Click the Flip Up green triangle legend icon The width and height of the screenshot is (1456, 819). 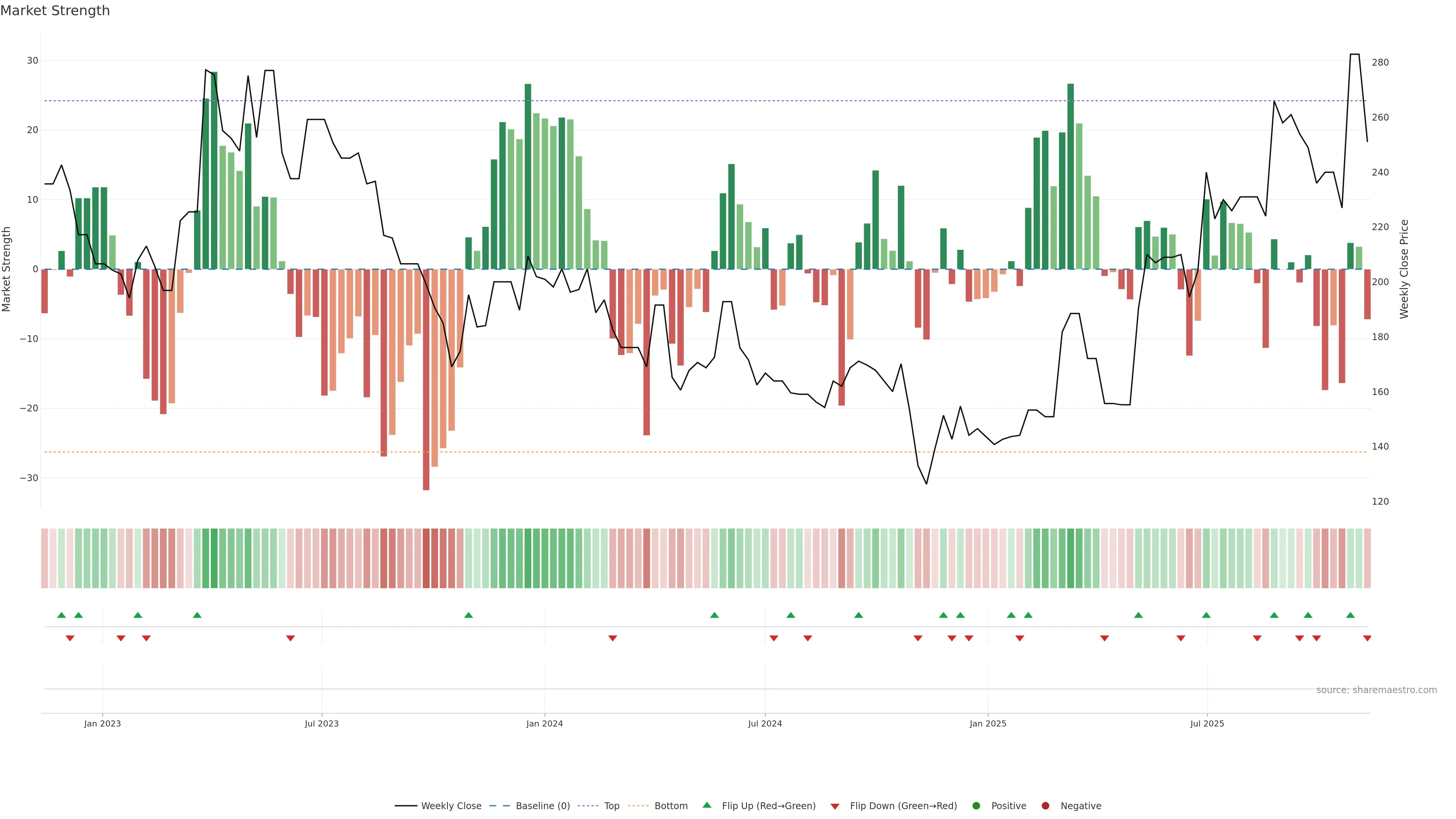pyautogui.click(x=706, y=805)
